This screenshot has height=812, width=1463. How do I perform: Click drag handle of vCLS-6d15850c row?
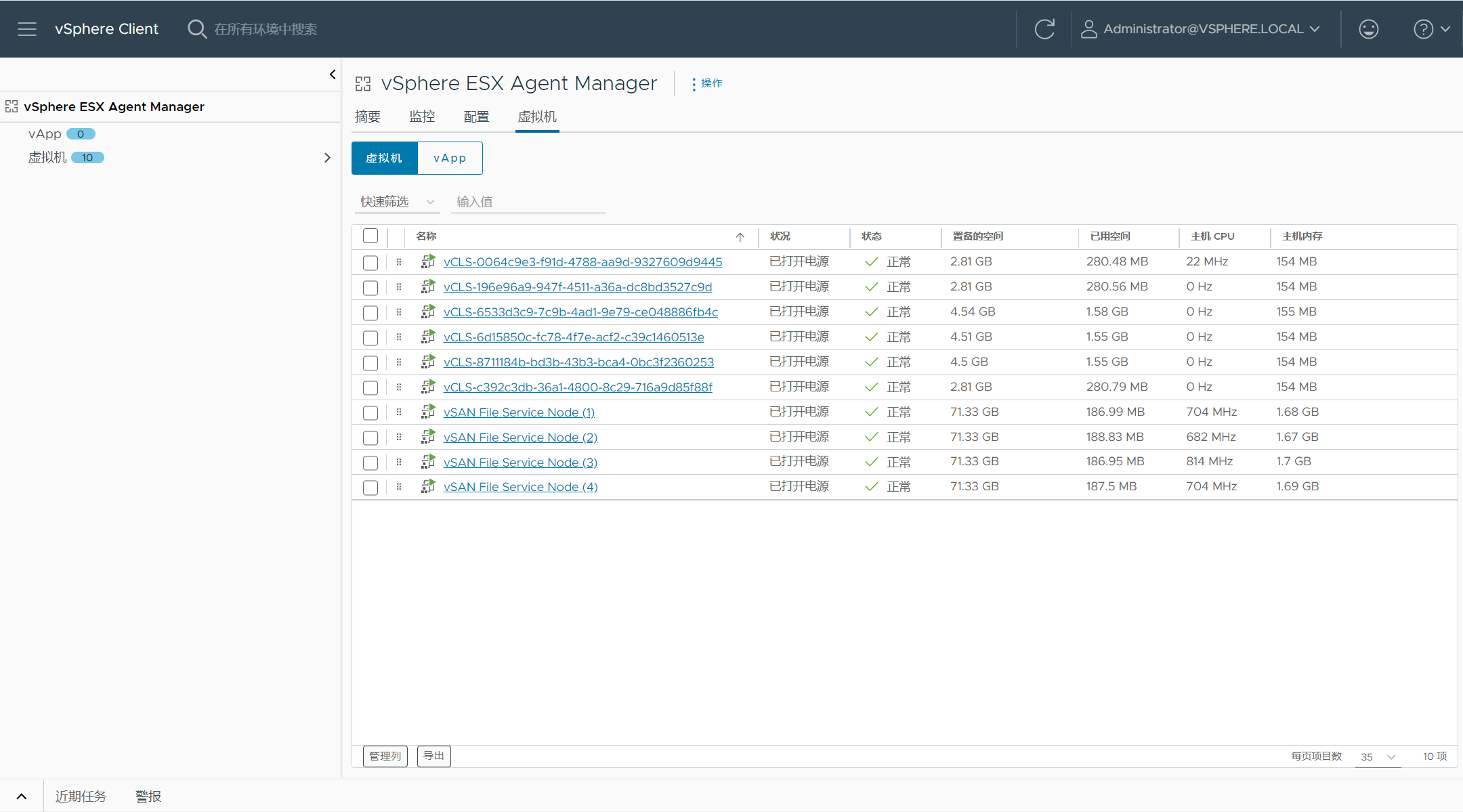(399, 337)
